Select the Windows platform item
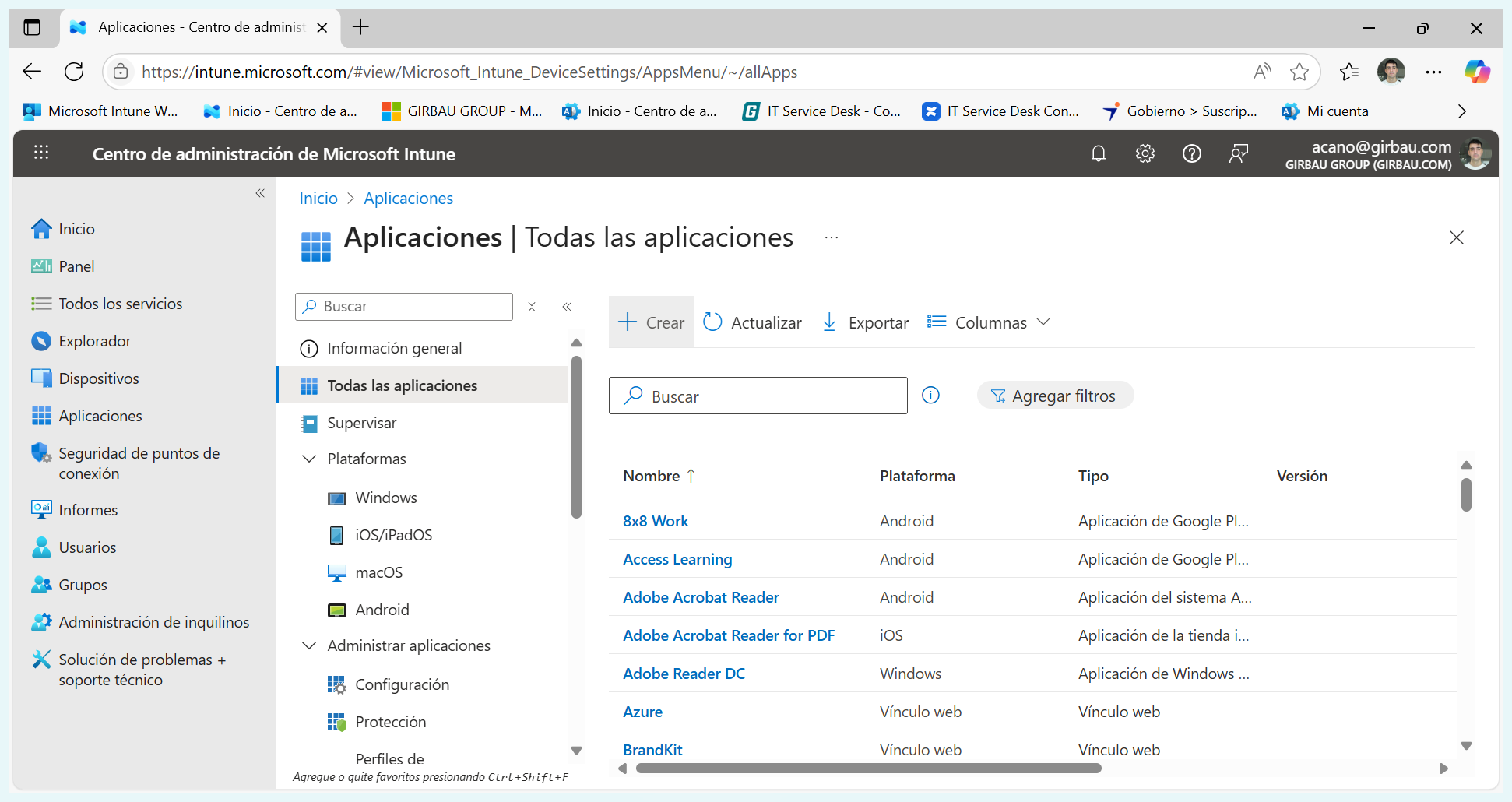The width and height of the screenshot is (1512, 802). (x=385, y=497)
